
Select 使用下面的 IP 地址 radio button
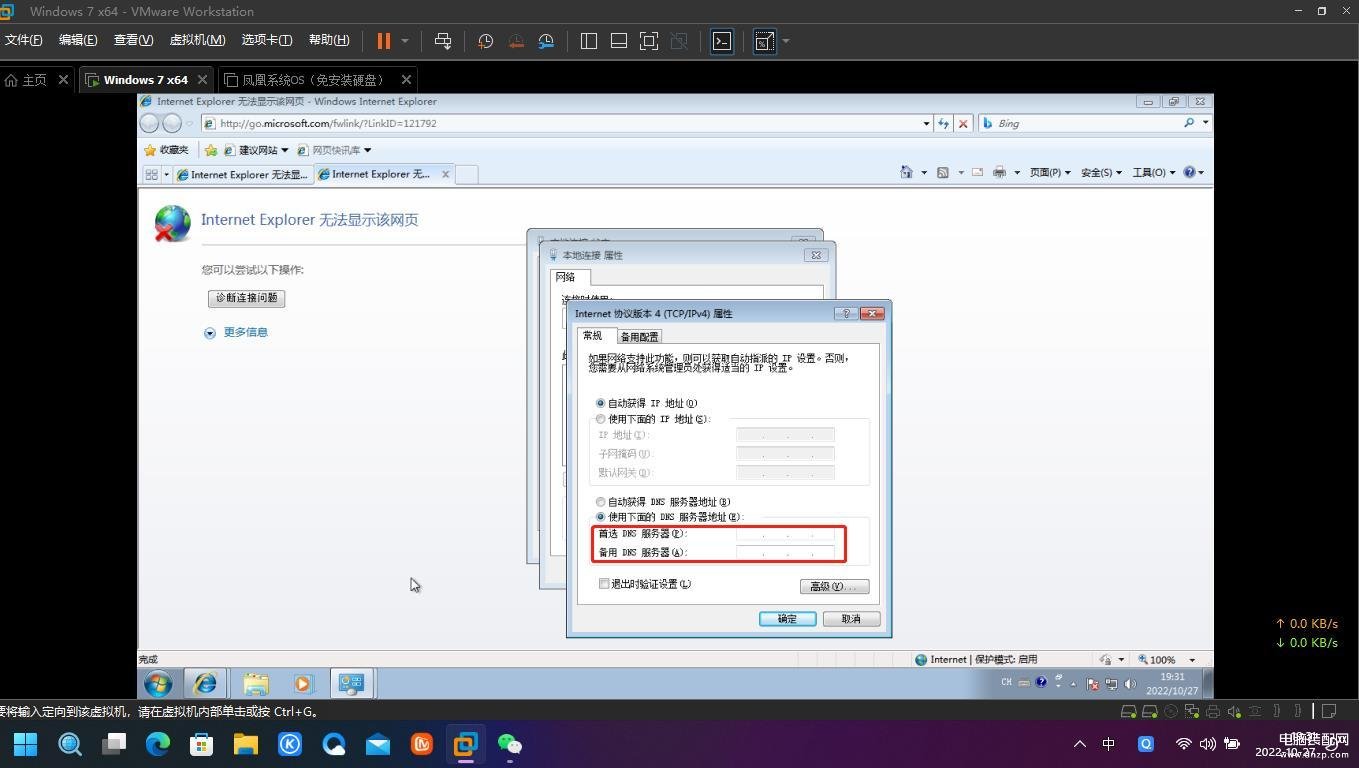(601, 419)
